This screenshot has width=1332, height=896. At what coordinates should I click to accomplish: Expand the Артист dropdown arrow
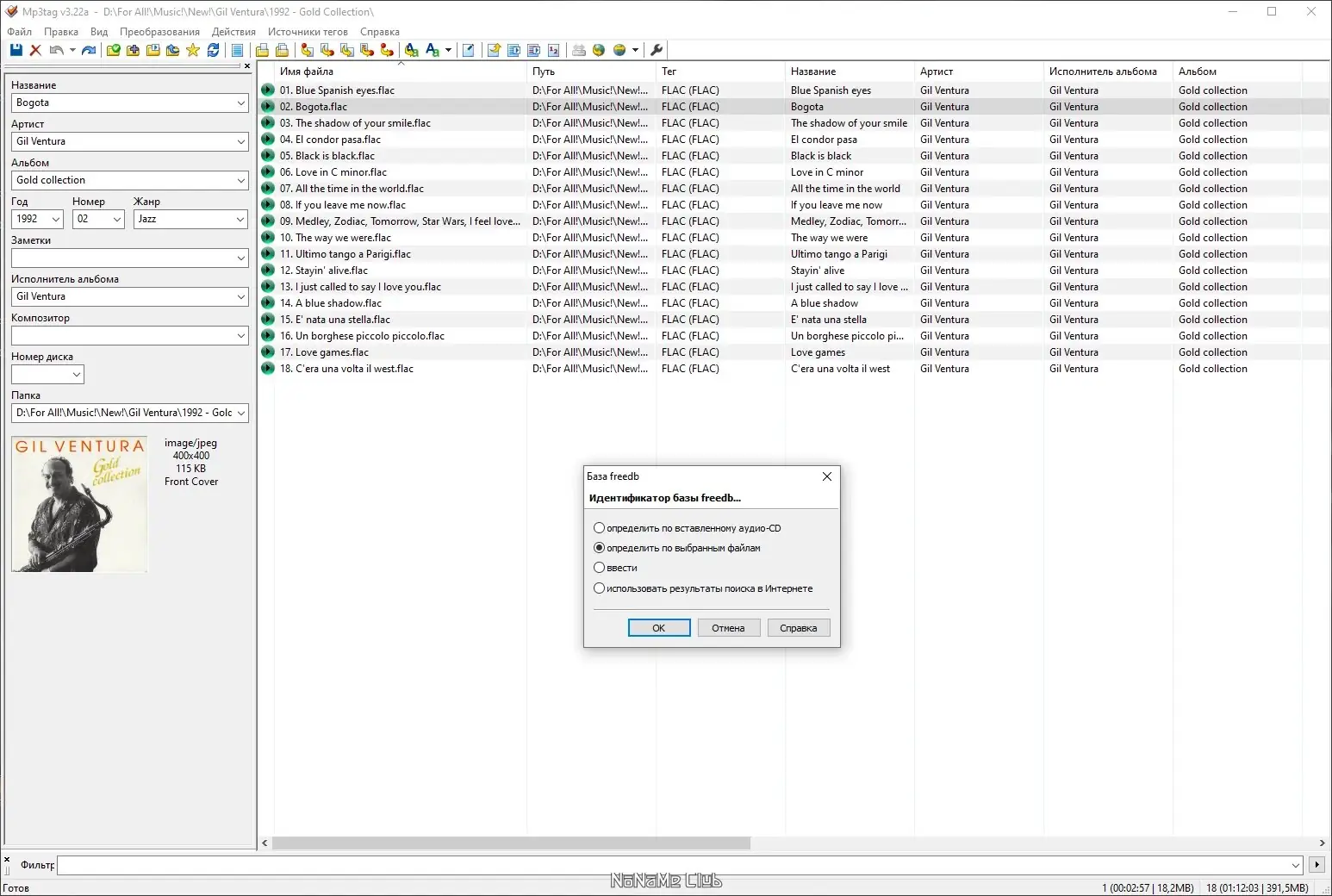pos(240,142)
